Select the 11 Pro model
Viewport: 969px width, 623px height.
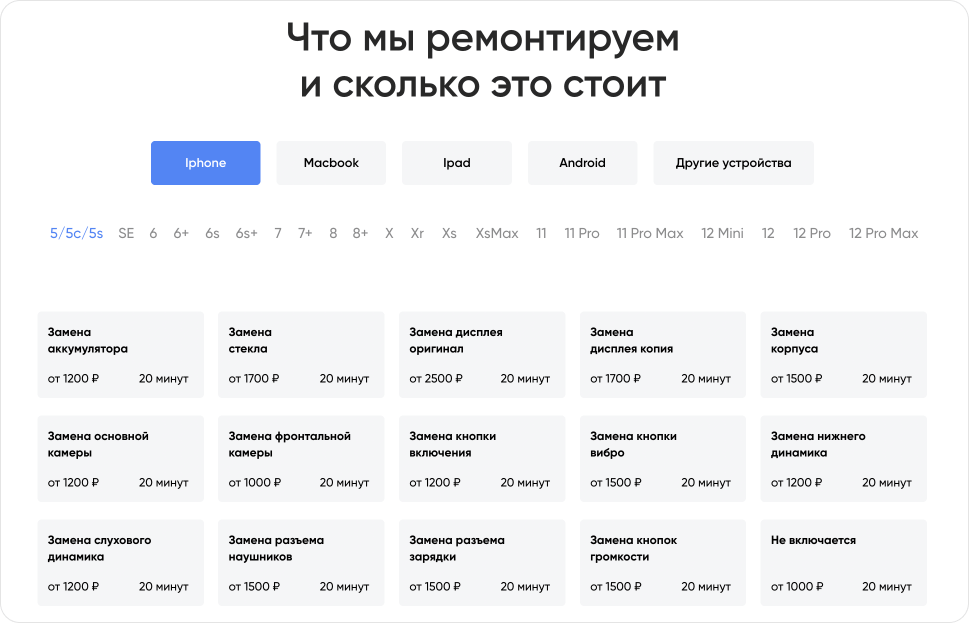[x=582, y=233]
